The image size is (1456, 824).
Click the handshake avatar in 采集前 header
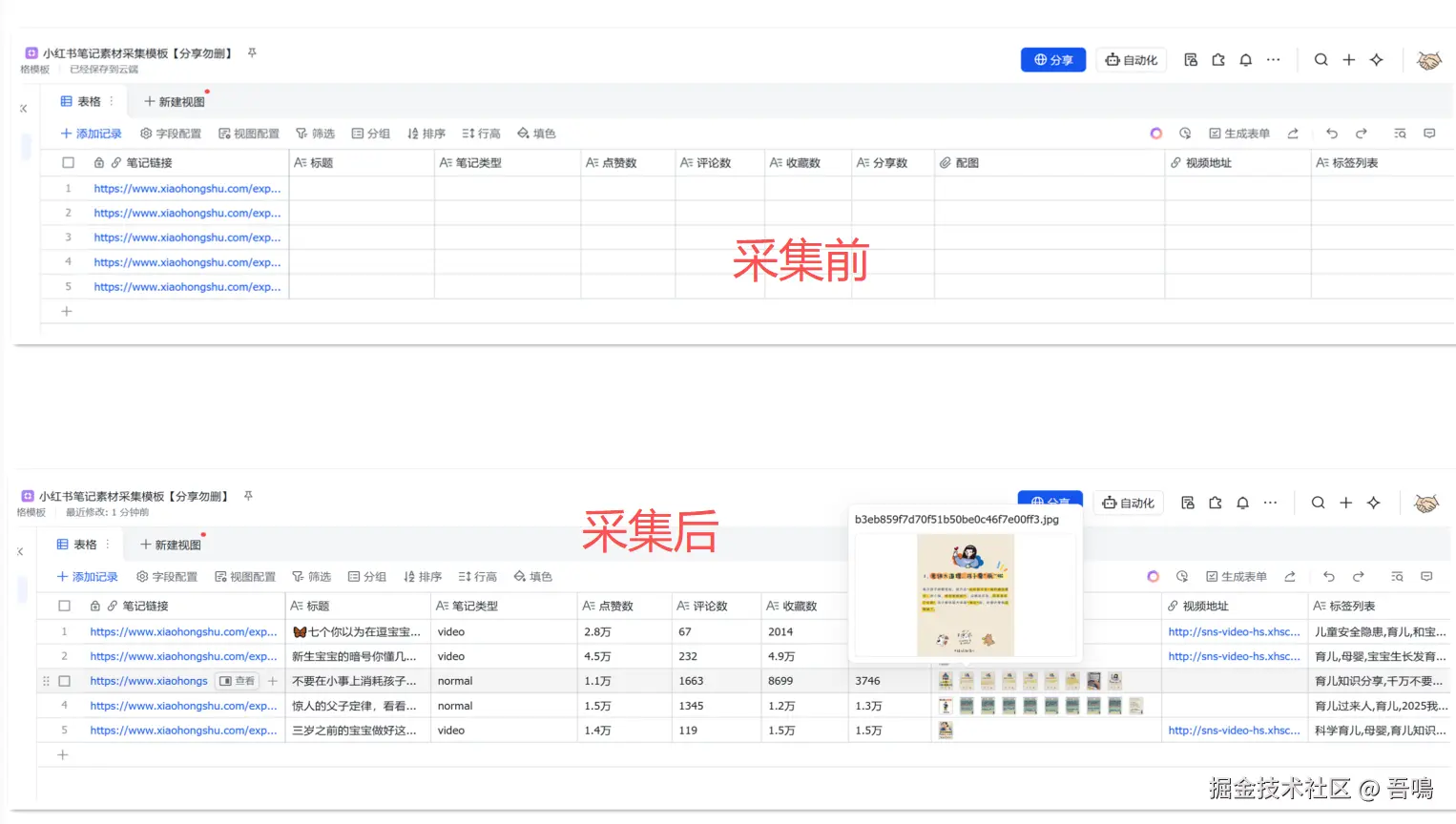pos(1429,60)
